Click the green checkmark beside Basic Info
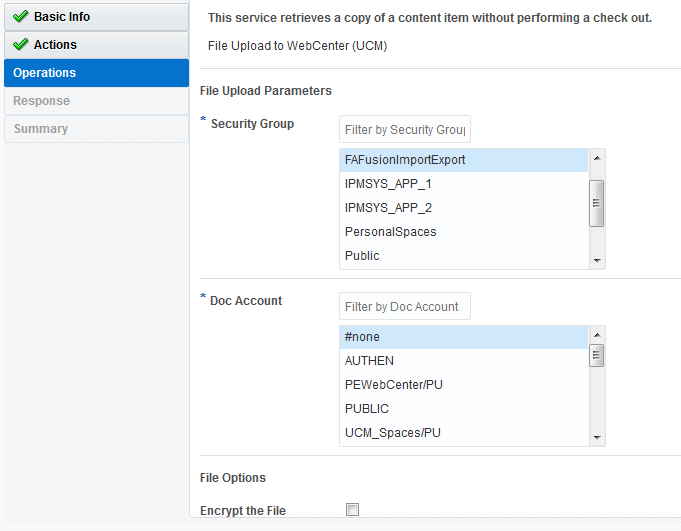Image resolution: width=681 pixels, height=531 pixels. 20,16
